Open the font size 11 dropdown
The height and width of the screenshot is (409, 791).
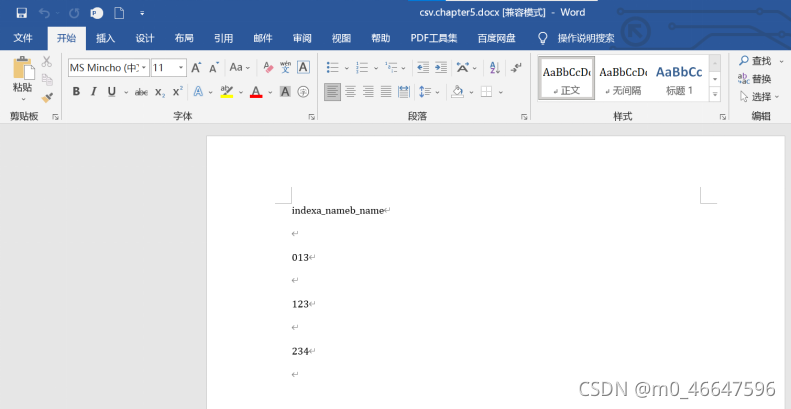[181, 68]
